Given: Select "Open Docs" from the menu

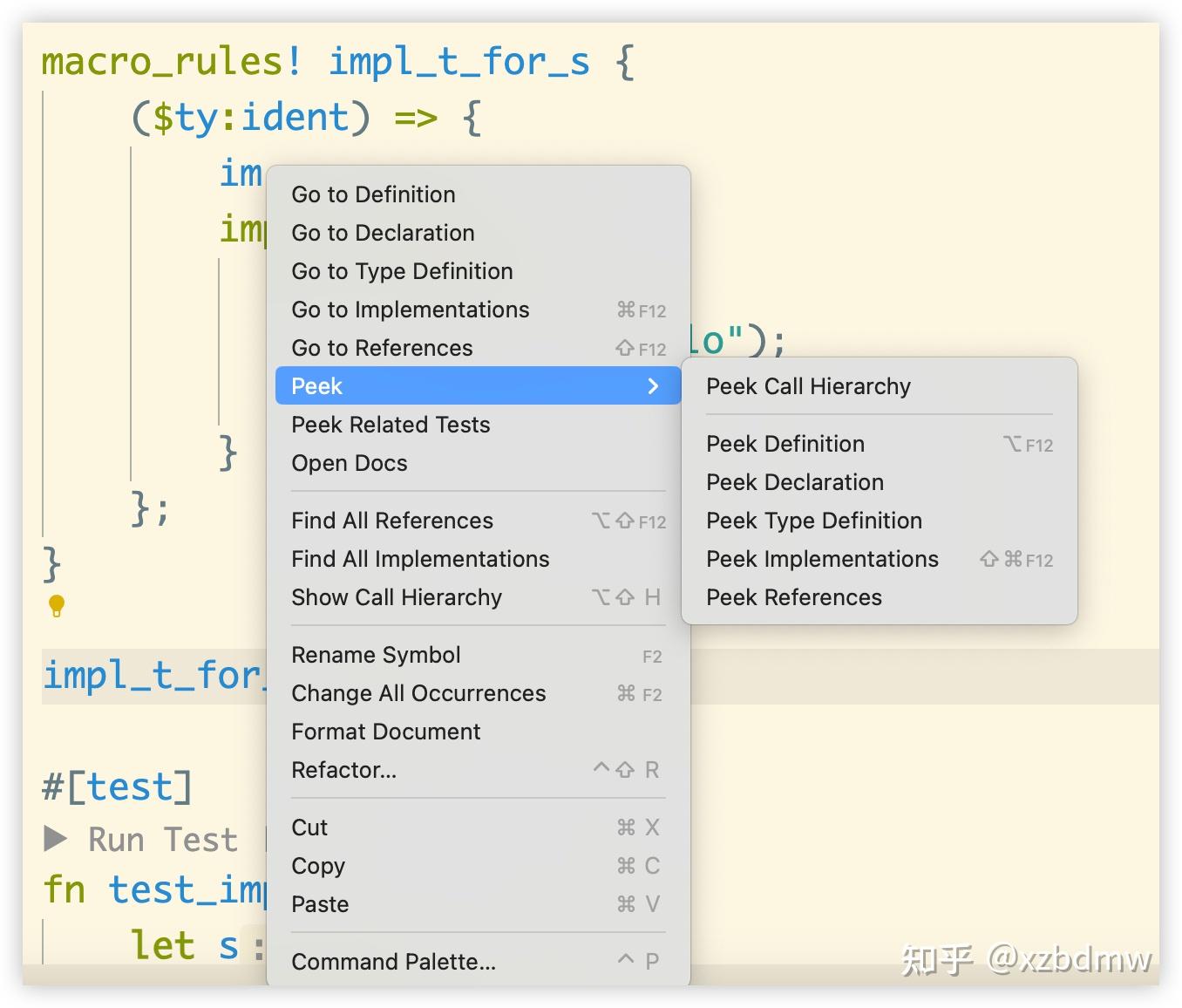Looking at the screenshot, I should point(349,463).
